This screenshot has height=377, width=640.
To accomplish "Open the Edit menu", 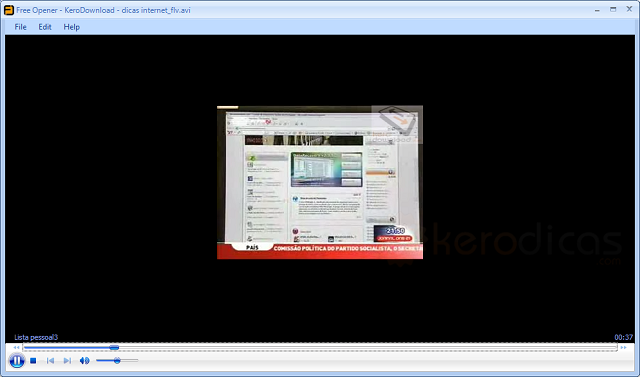I will click(45, 27).
